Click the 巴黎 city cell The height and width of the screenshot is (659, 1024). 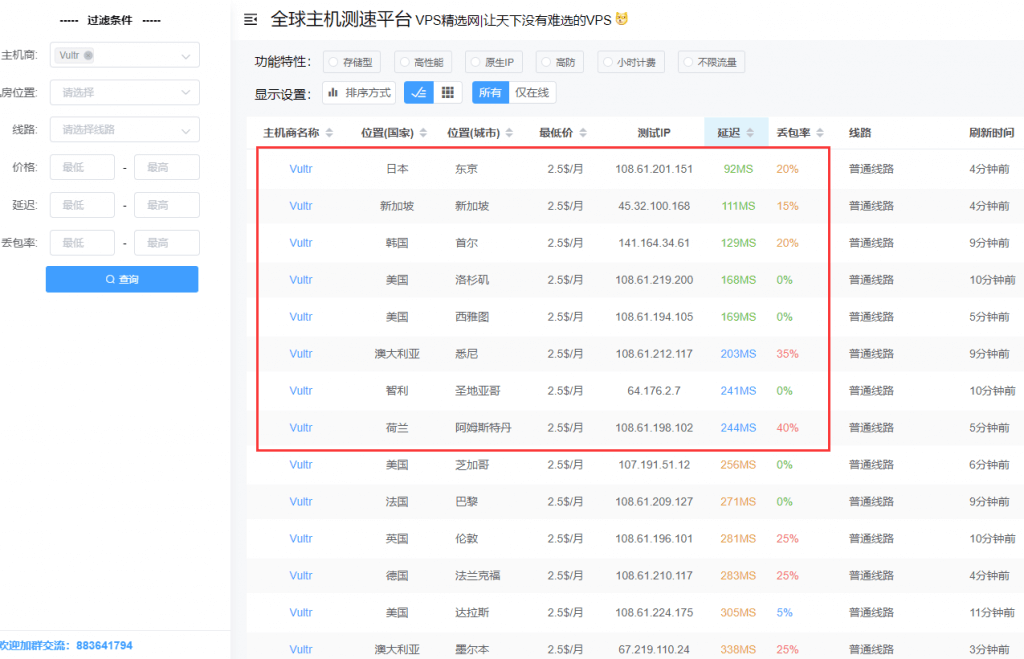(466, 502)
